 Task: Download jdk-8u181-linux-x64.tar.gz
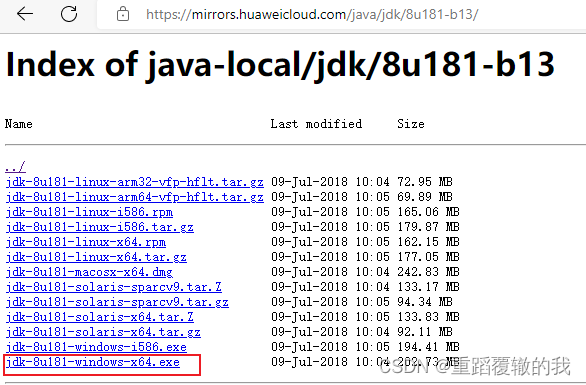[x=96, y=257]
